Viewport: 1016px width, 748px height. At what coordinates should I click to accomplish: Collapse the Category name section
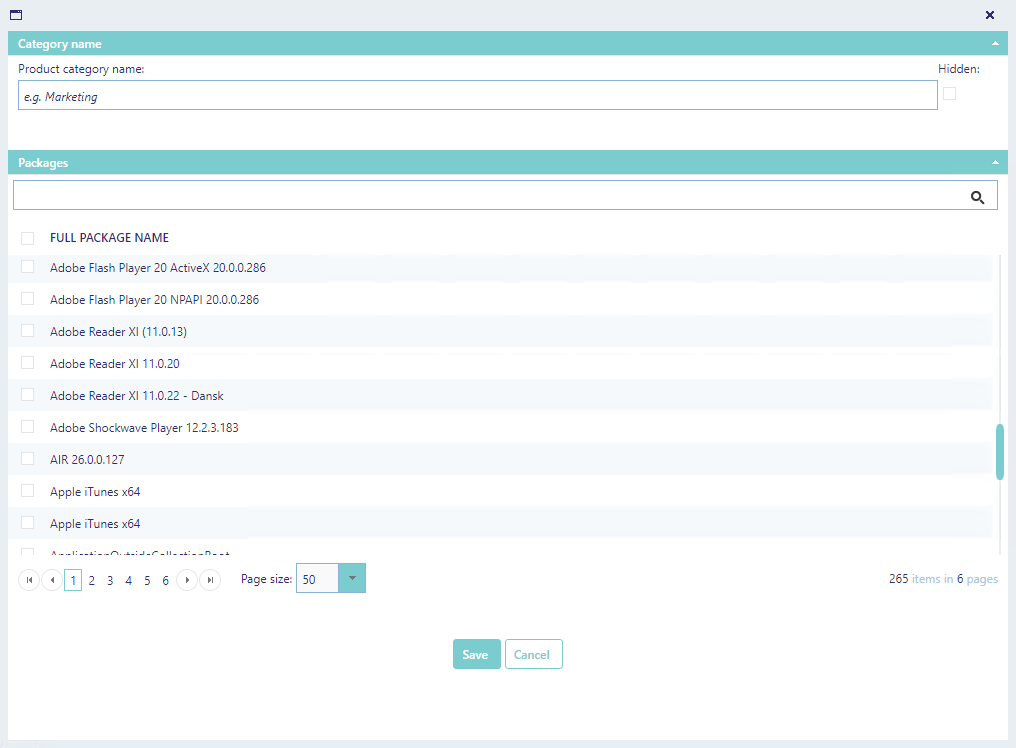click(995, 44)
